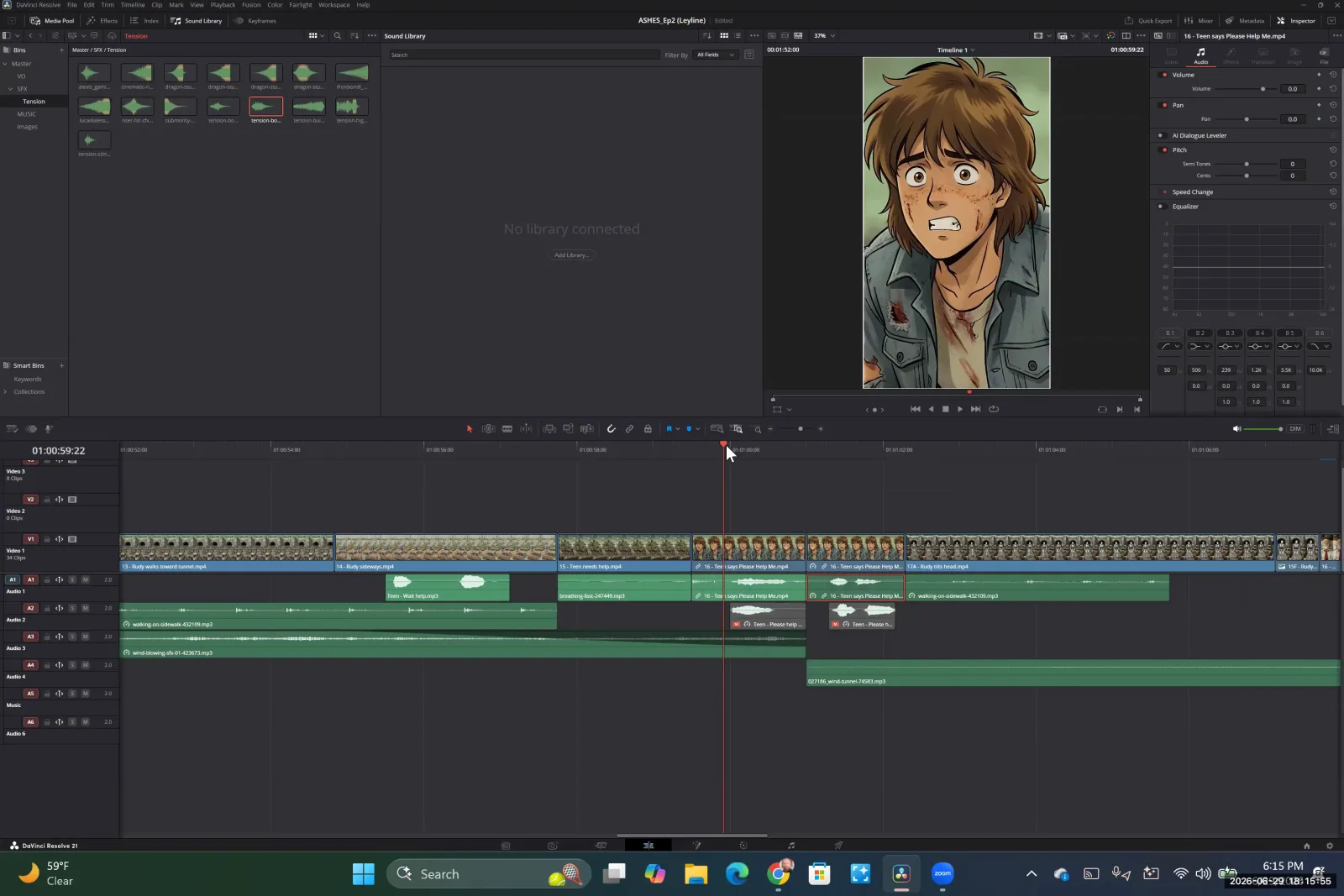Select the arrow Selection Mode tool
The width and height of the screenshot is (1344, 896).
(470, 429)
